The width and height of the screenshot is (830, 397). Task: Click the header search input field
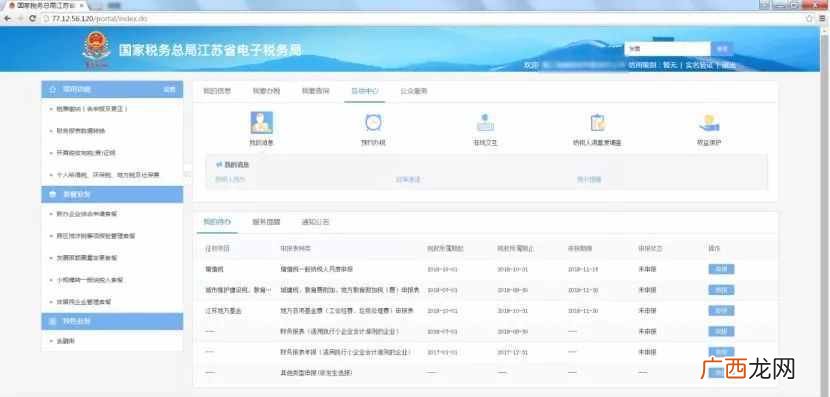click(x=667, y=49)
